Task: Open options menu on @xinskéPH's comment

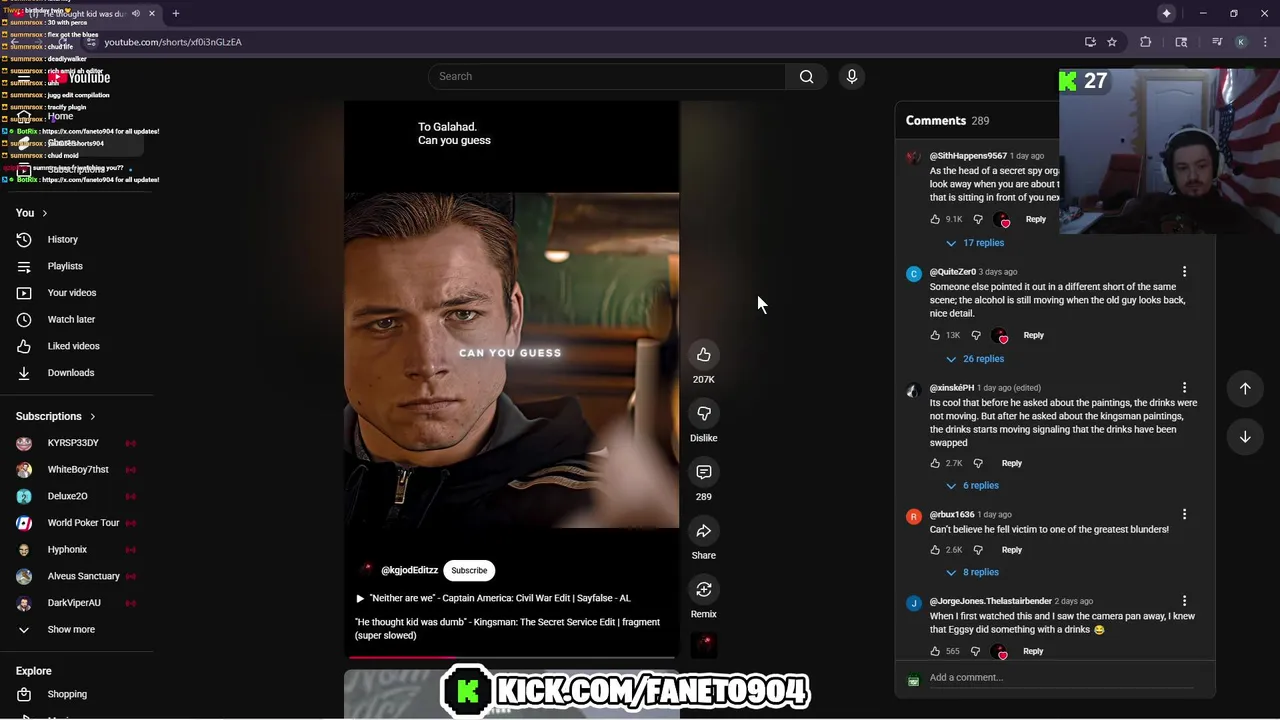Action: (x=1184, y=388)
